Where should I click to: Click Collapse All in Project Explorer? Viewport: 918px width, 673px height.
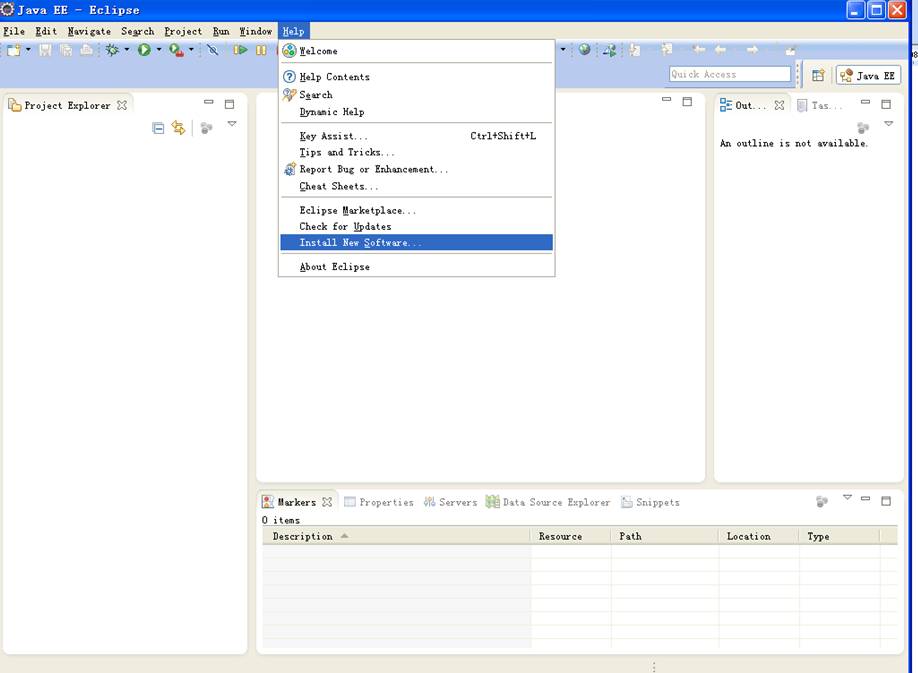coord(158,128)
